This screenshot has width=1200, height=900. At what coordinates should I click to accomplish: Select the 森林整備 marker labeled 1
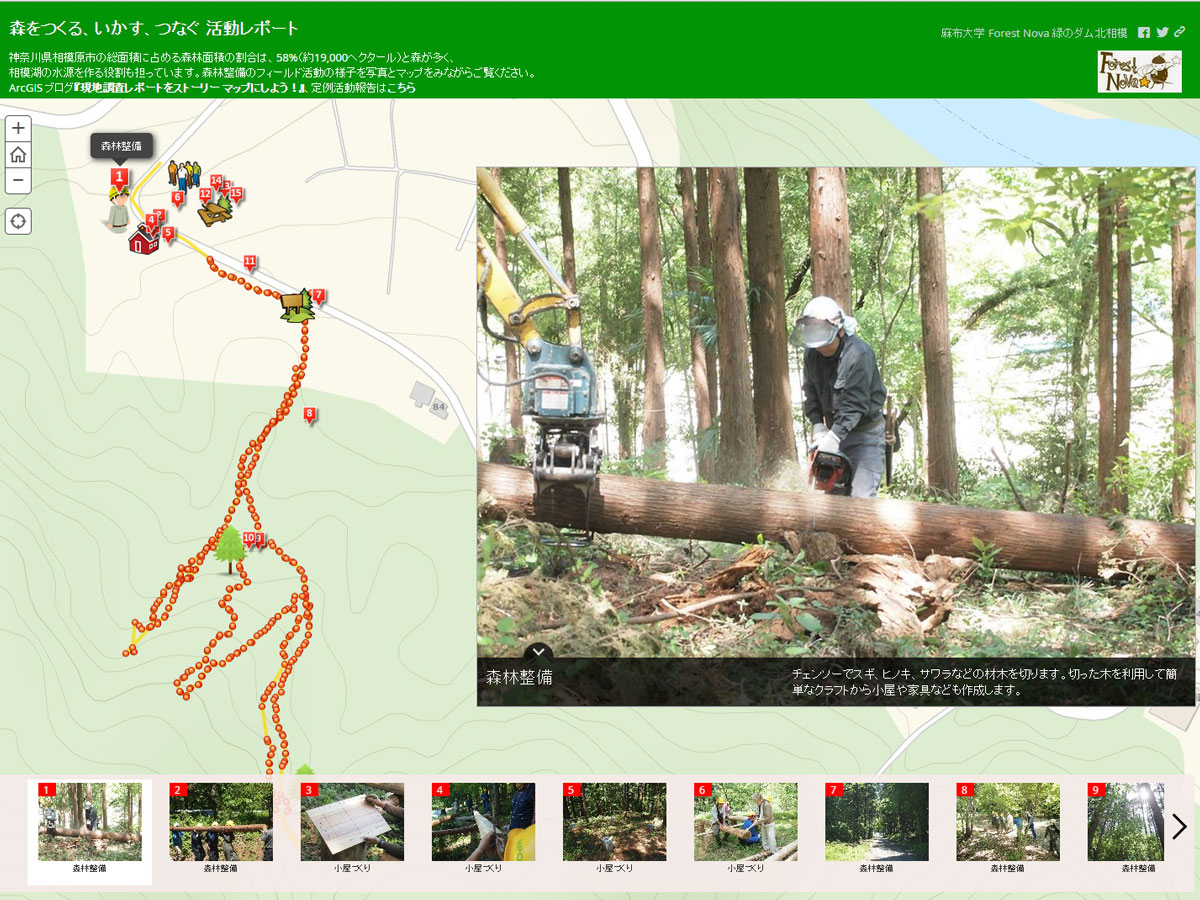[x=120, y=178]
